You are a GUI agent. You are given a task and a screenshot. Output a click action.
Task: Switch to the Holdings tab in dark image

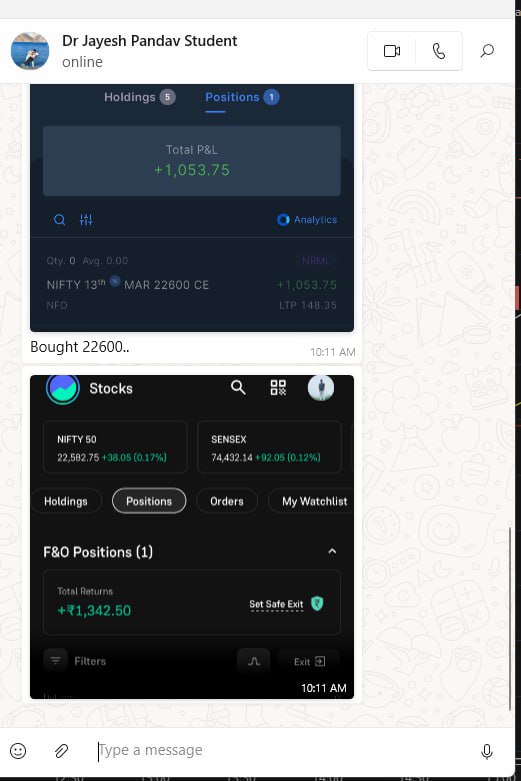point(139,97)
